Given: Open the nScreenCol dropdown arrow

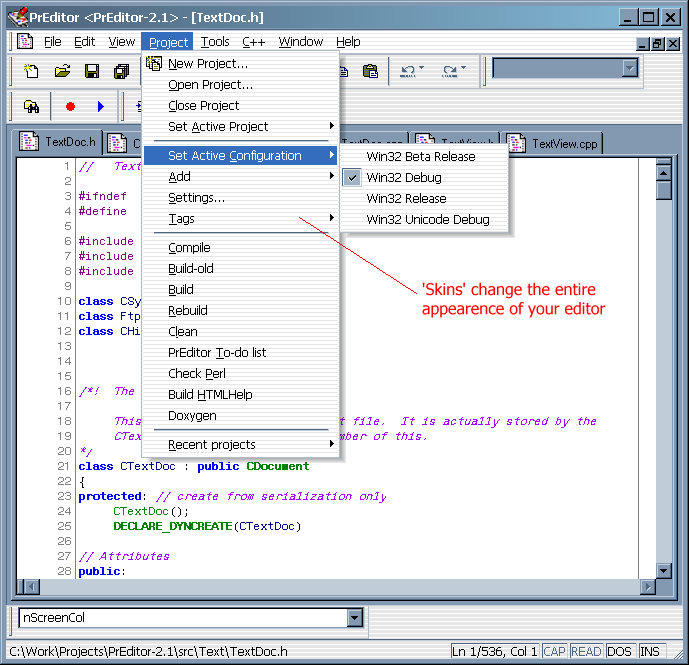Looking at the screenshot, I should coord(354,618).
